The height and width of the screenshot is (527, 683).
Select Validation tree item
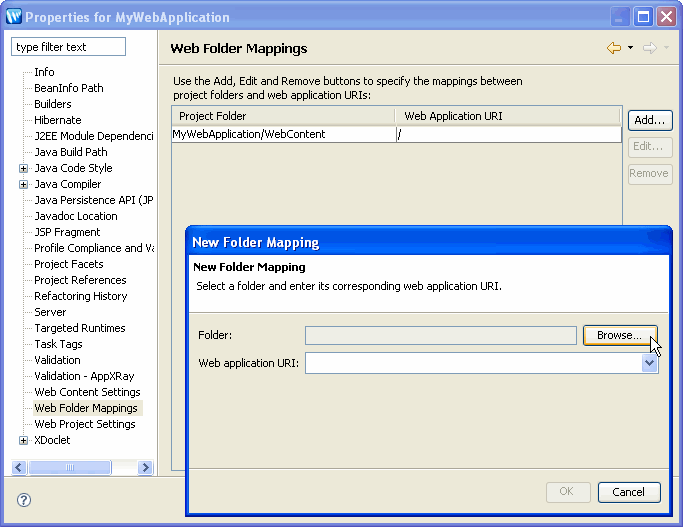pyautogui.click(x=57, y=360)
